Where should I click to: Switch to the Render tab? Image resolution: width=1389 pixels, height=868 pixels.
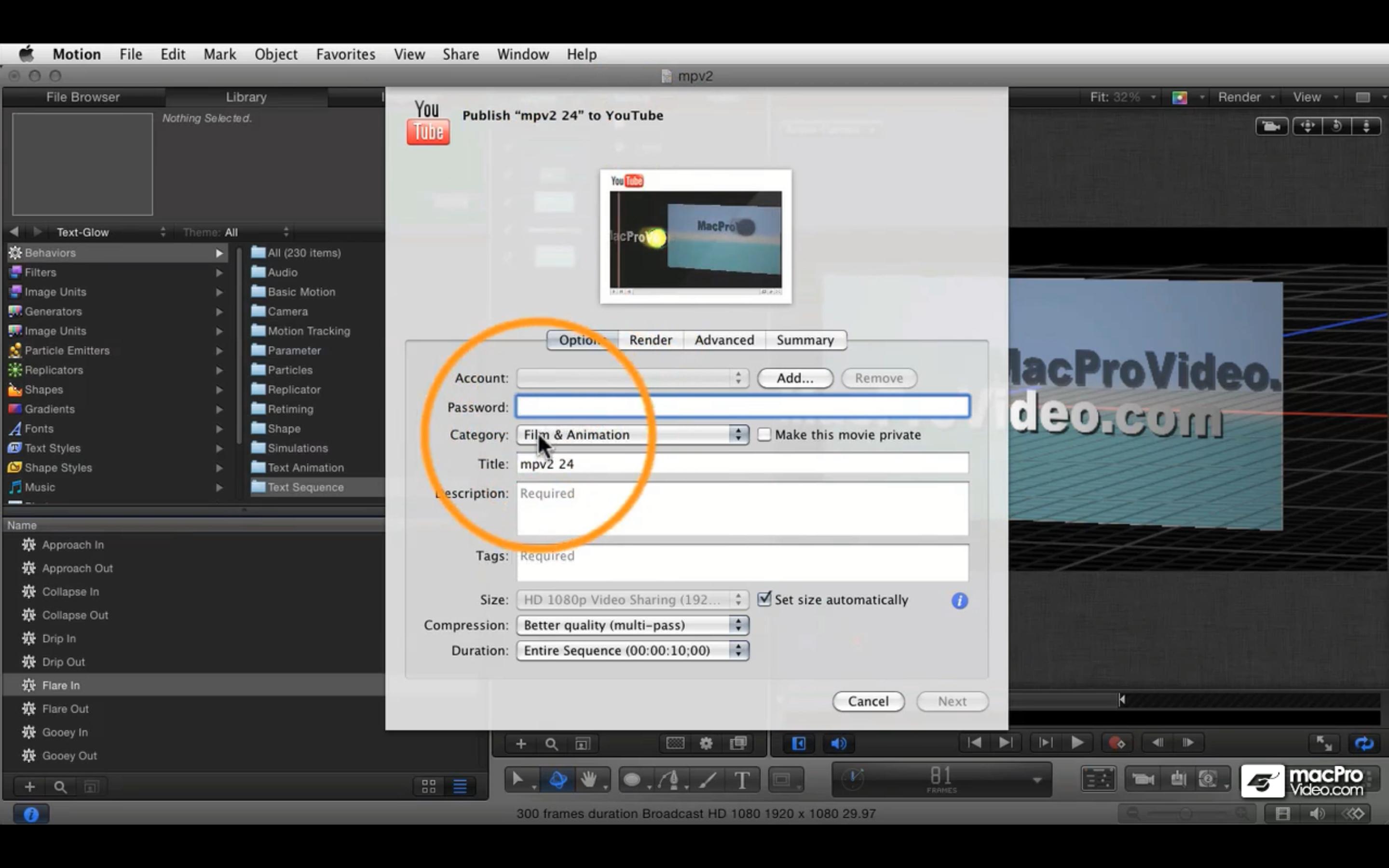pyautogui.click(x=650, y=340)
